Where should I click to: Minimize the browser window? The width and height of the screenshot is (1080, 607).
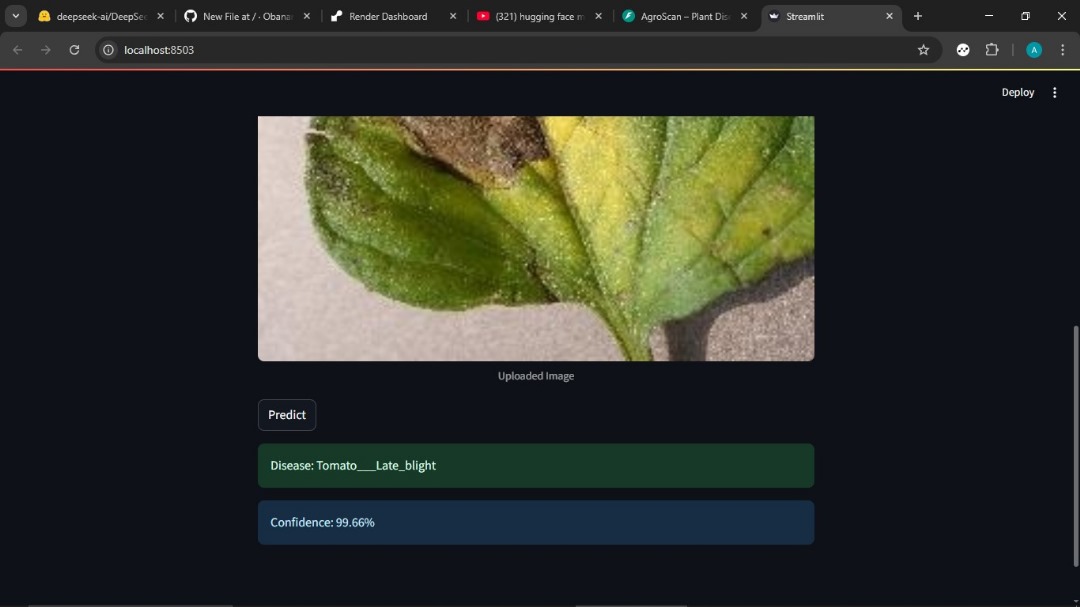988,16
